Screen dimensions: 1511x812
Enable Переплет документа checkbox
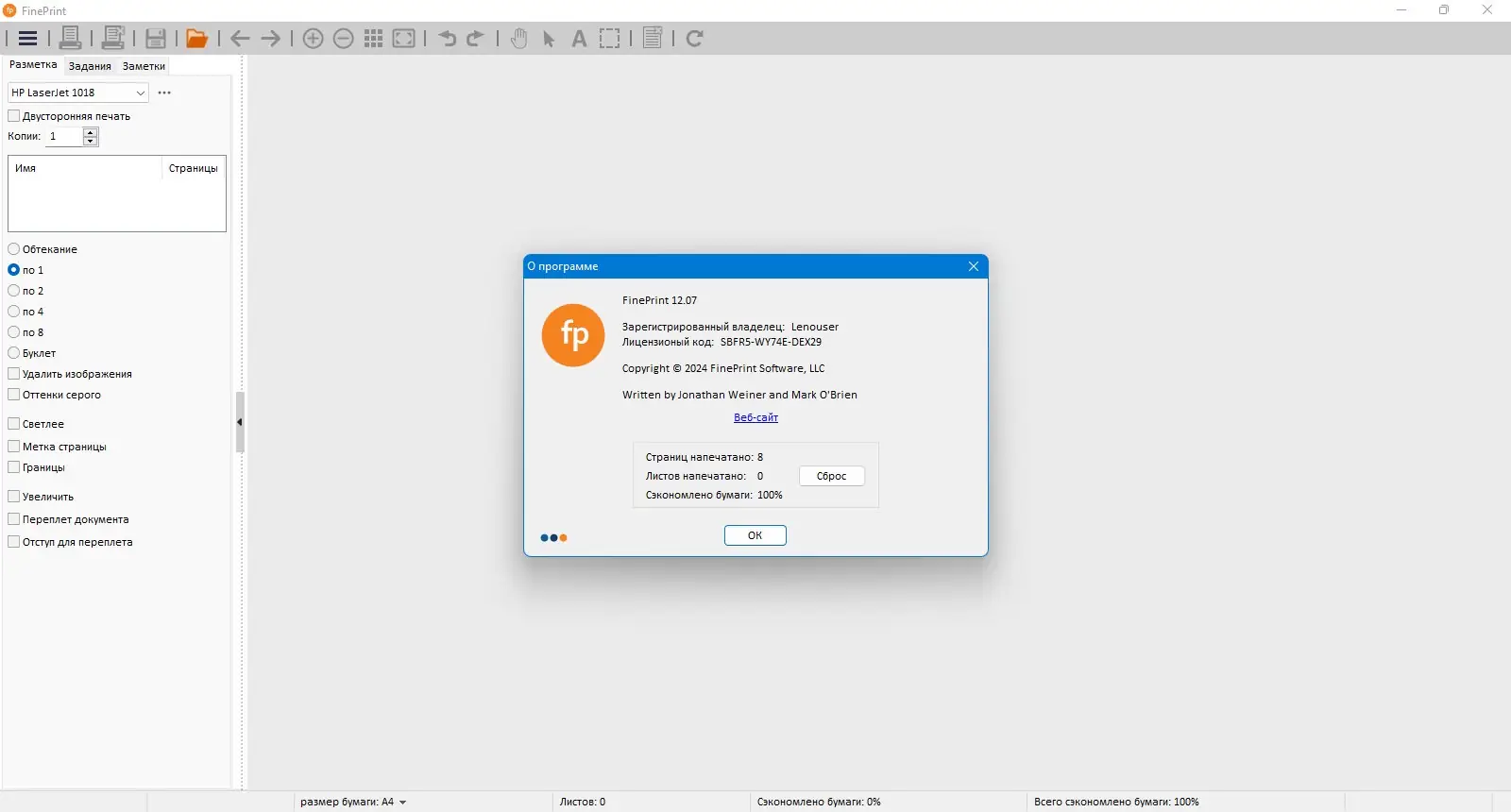pos(14,519)
